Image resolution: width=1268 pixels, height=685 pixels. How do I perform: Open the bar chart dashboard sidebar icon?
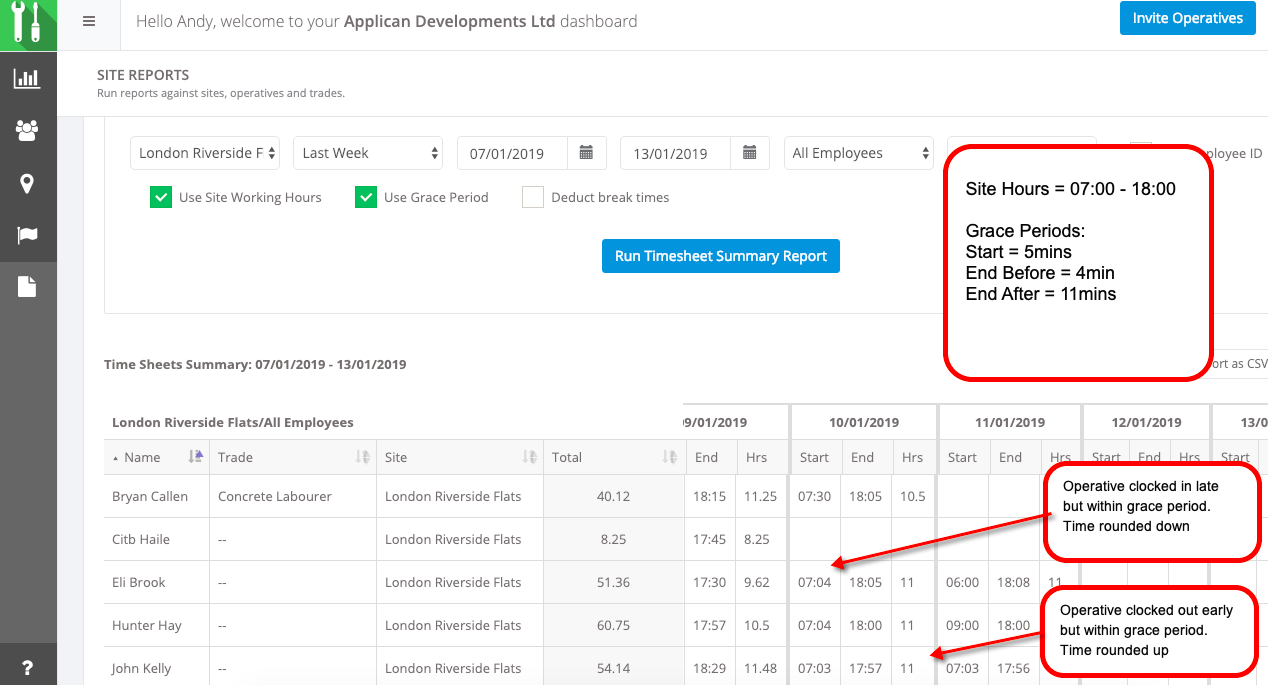tap(27, 78)
